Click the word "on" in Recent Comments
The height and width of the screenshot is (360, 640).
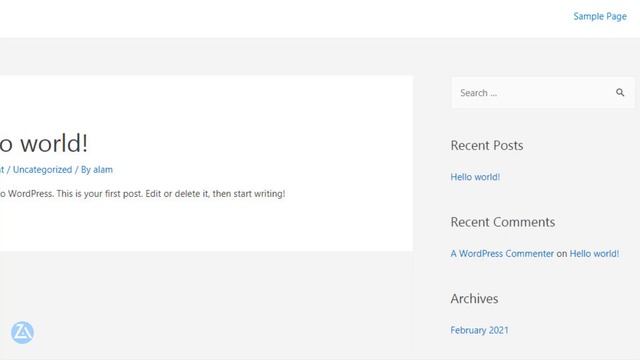[x=562, y=253]
